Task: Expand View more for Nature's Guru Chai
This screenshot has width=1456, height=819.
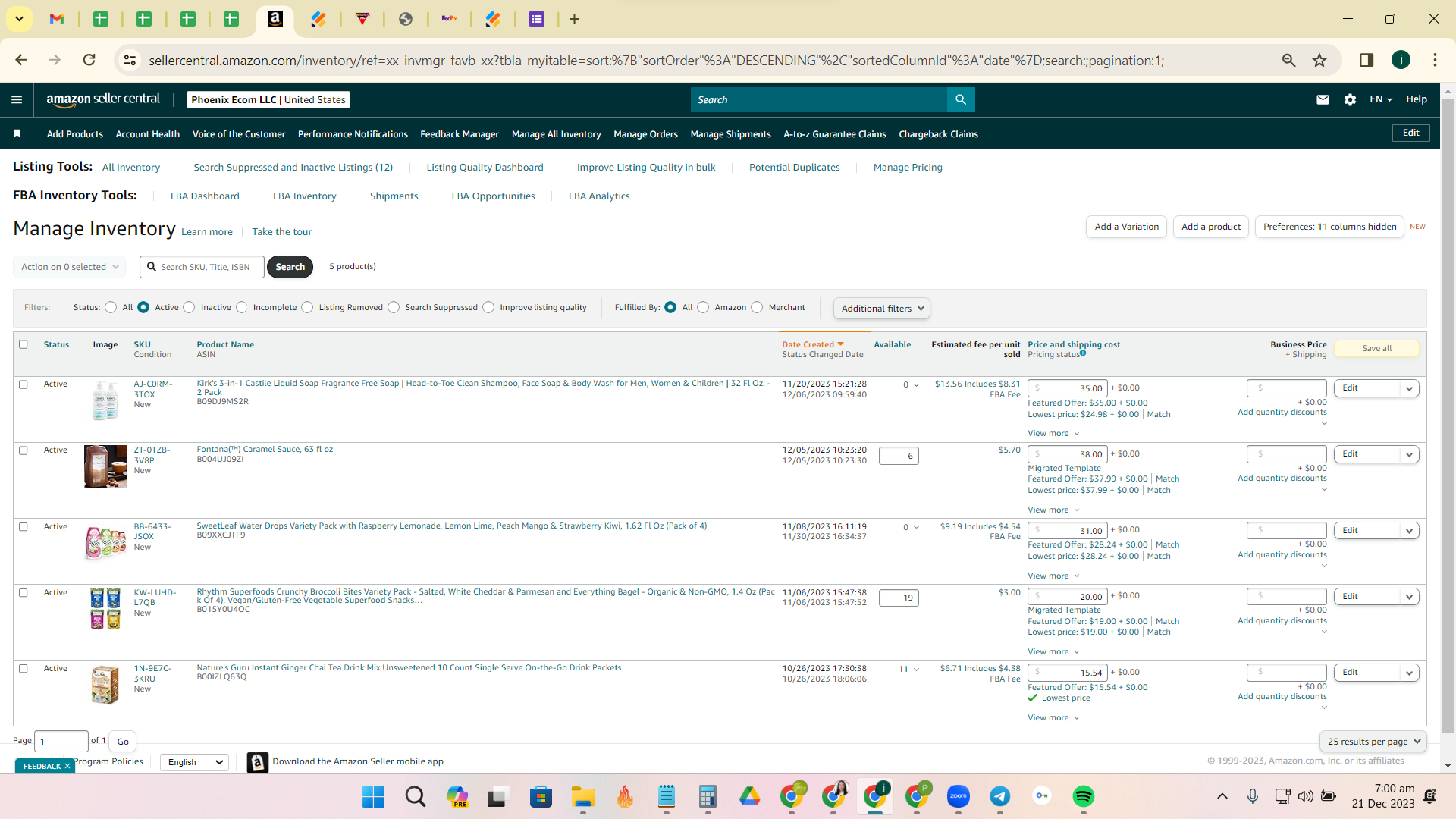Action: coord(1053,717)
